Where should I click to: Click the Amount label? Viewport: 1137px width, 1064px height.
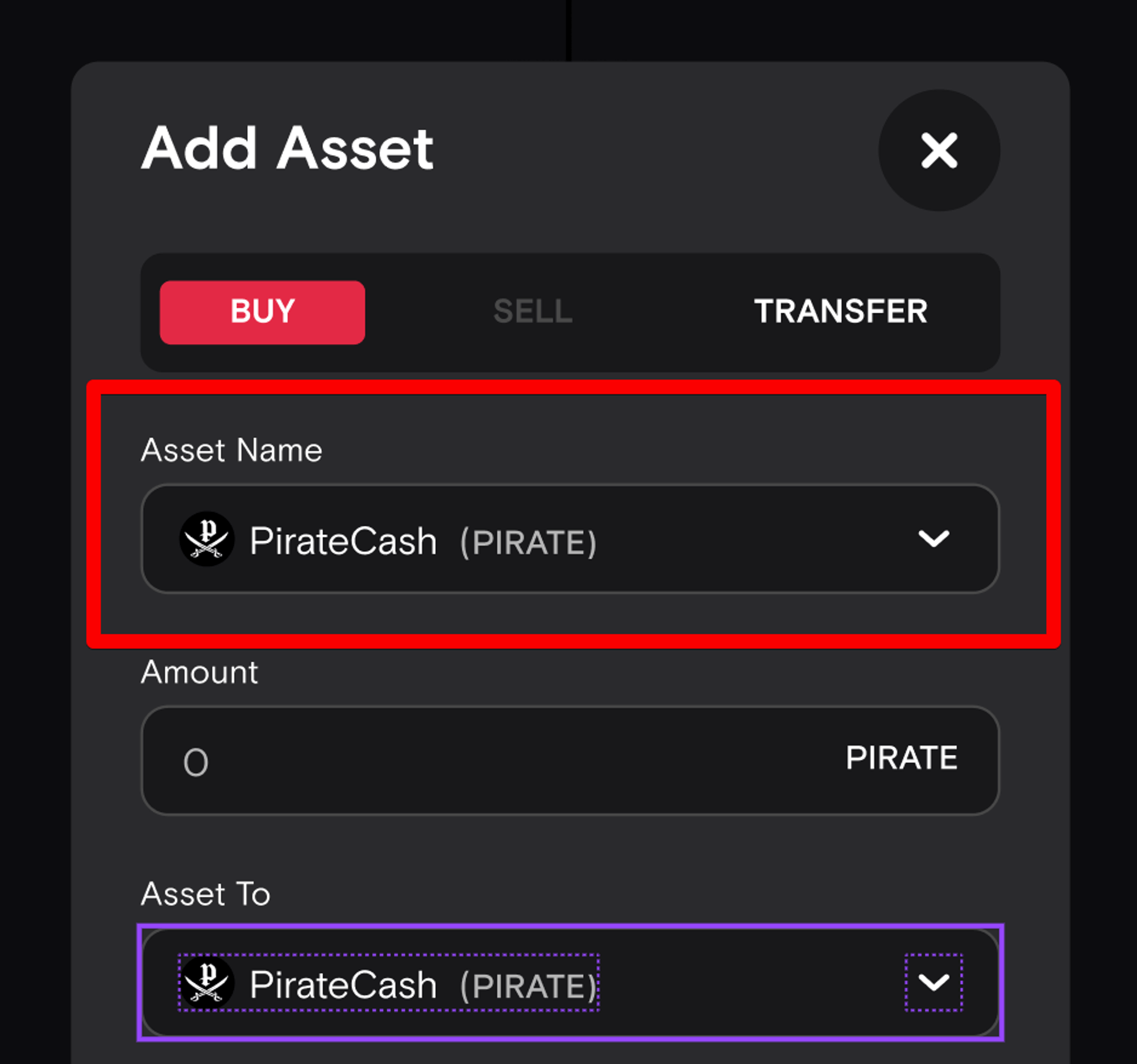199,672
